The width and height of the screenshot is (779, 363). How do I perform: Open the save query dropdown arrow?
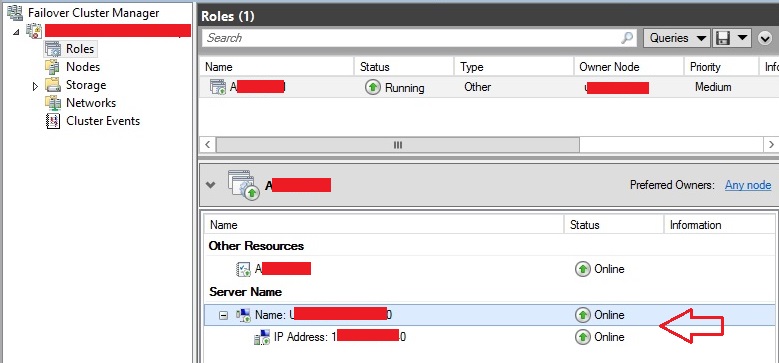(x=742, y=38)
